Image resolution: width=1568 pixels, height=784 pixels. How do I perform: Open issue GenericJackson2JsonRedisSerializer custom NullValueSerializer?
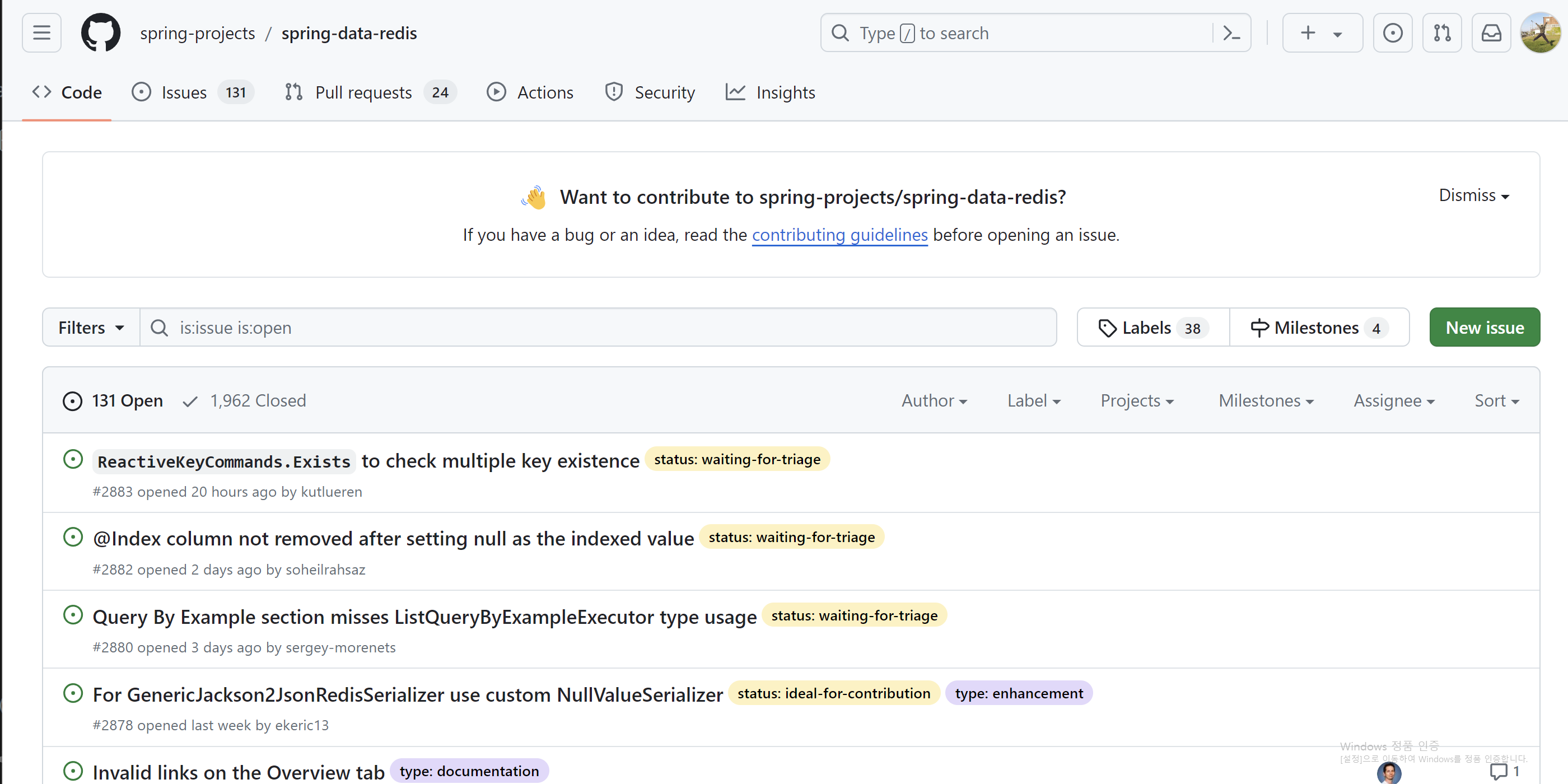click(407, 694)
